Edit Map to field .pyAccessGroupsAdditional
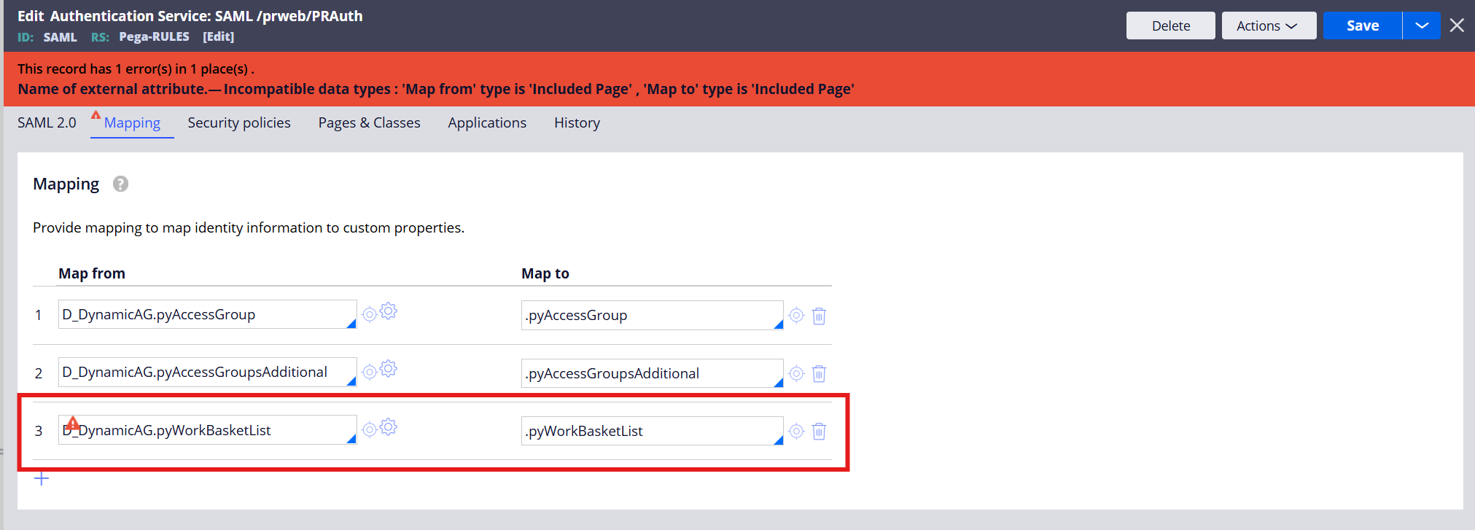This screenshot has width=1475, height=530. [652, 373]
